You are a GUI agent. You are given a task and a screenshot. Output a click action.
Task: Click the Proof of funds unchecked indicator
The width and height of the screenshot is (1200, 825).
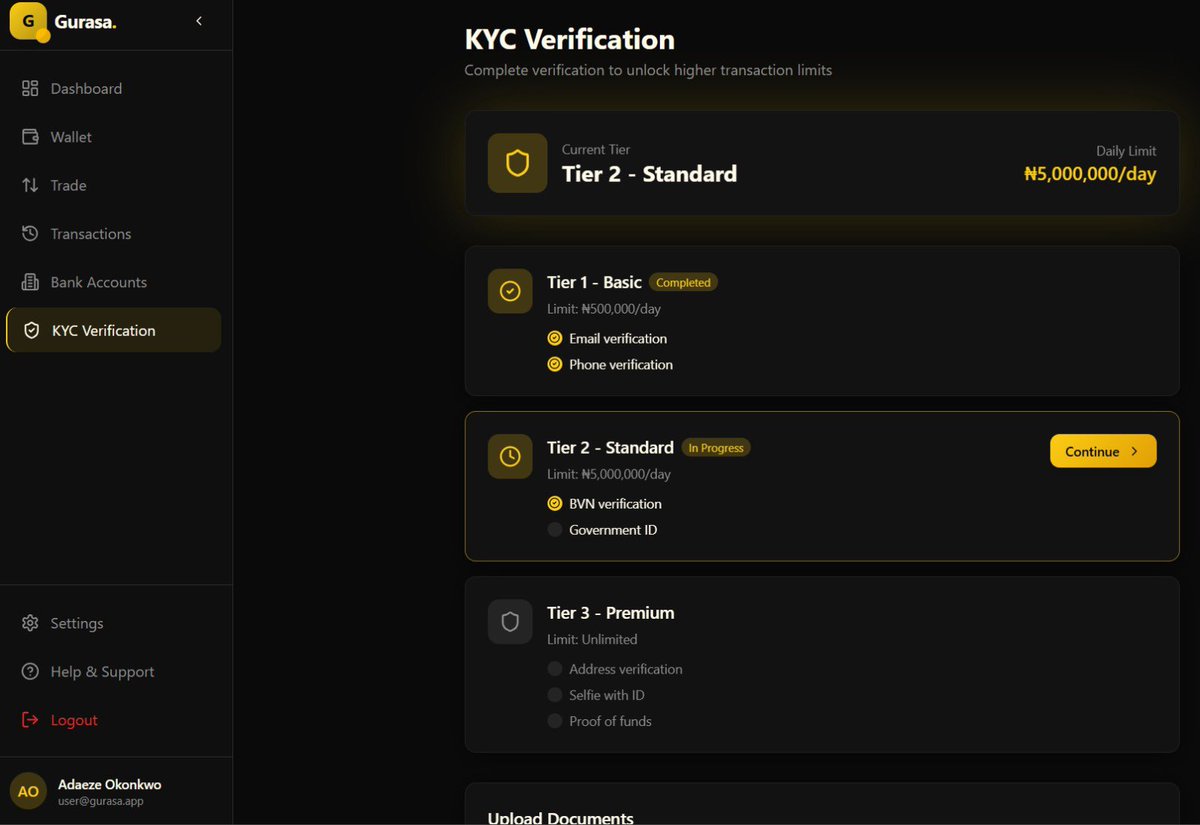coord(555,721)
